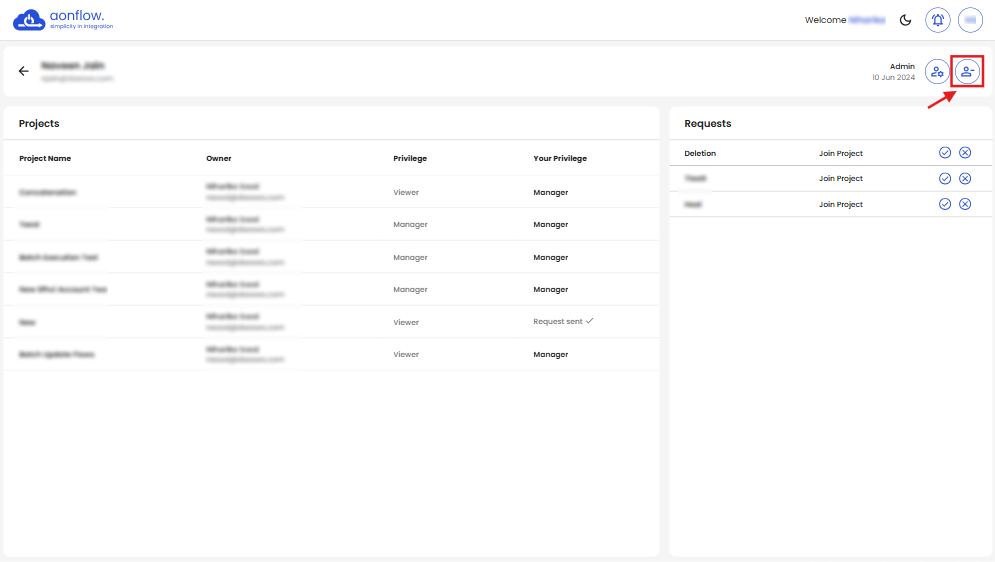Go back using the left arrow

pos(24,72)
